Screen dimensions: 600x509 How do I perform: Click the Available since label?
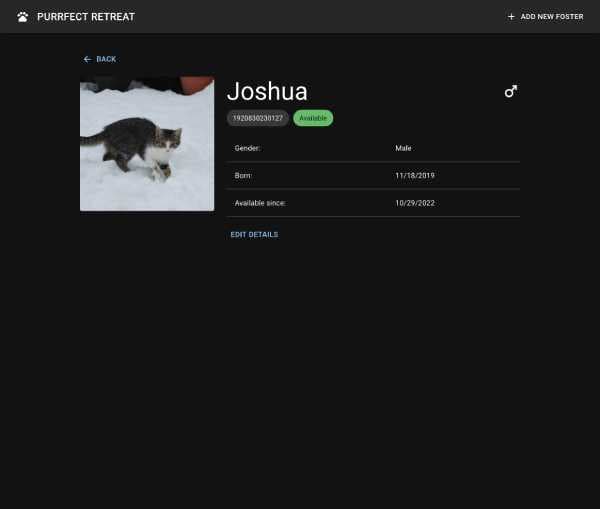pyautogui.click(x=260, y=203)
